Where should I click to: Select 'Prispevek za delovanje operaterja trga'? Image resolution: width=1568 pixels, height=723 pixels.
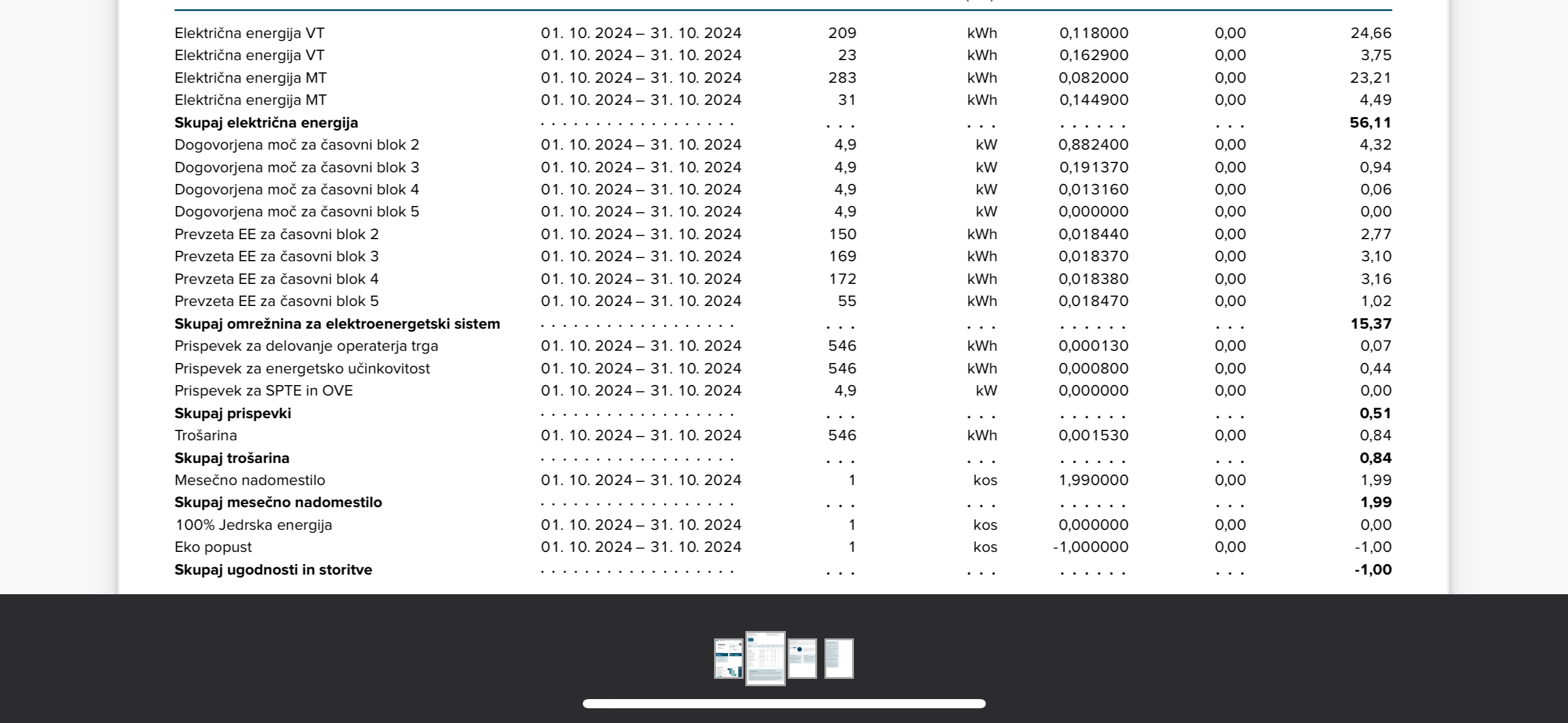[x=306, y=346]
